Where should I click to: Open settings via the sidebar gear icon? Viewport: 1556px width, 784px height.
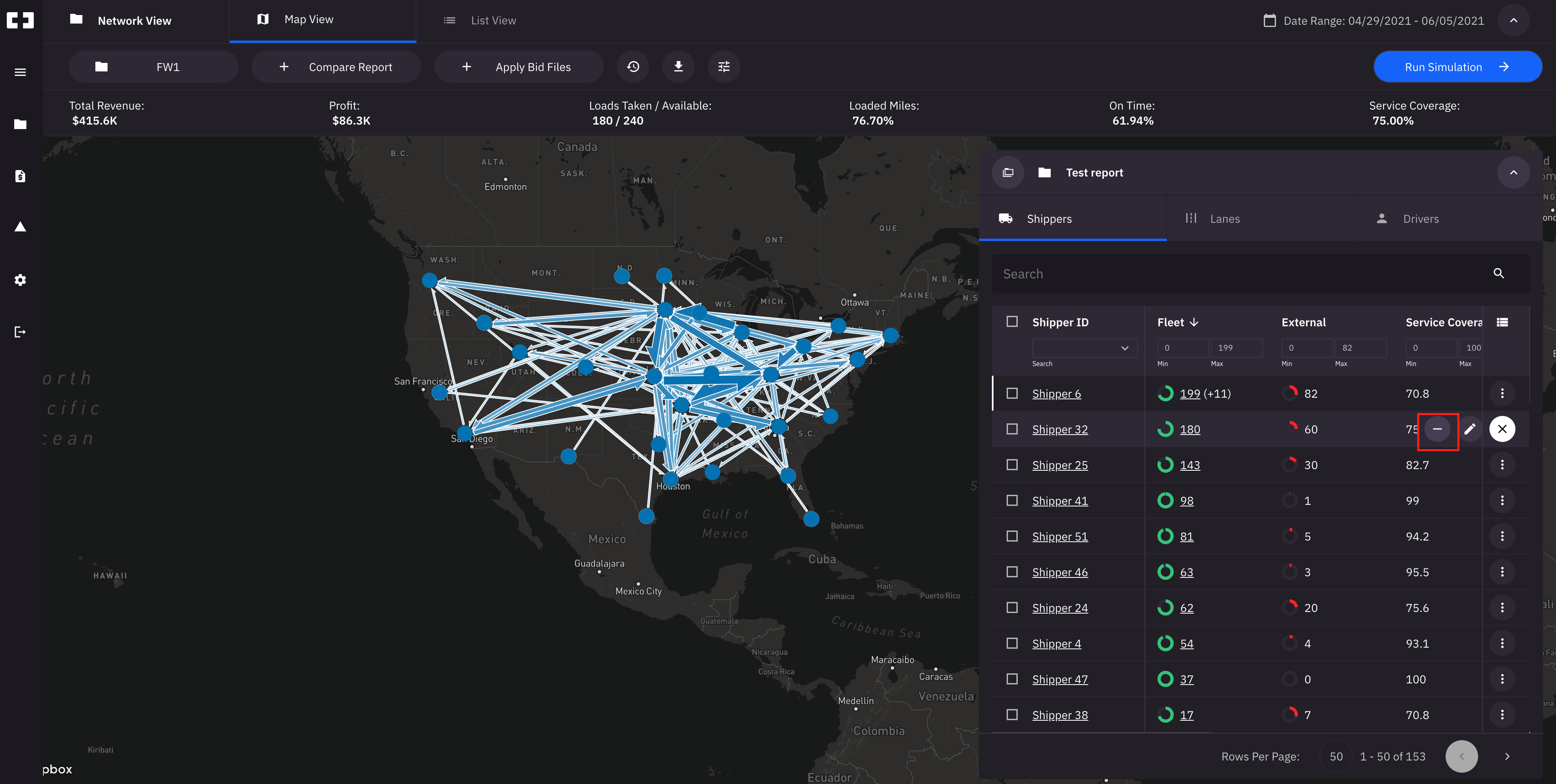(20, 280)
